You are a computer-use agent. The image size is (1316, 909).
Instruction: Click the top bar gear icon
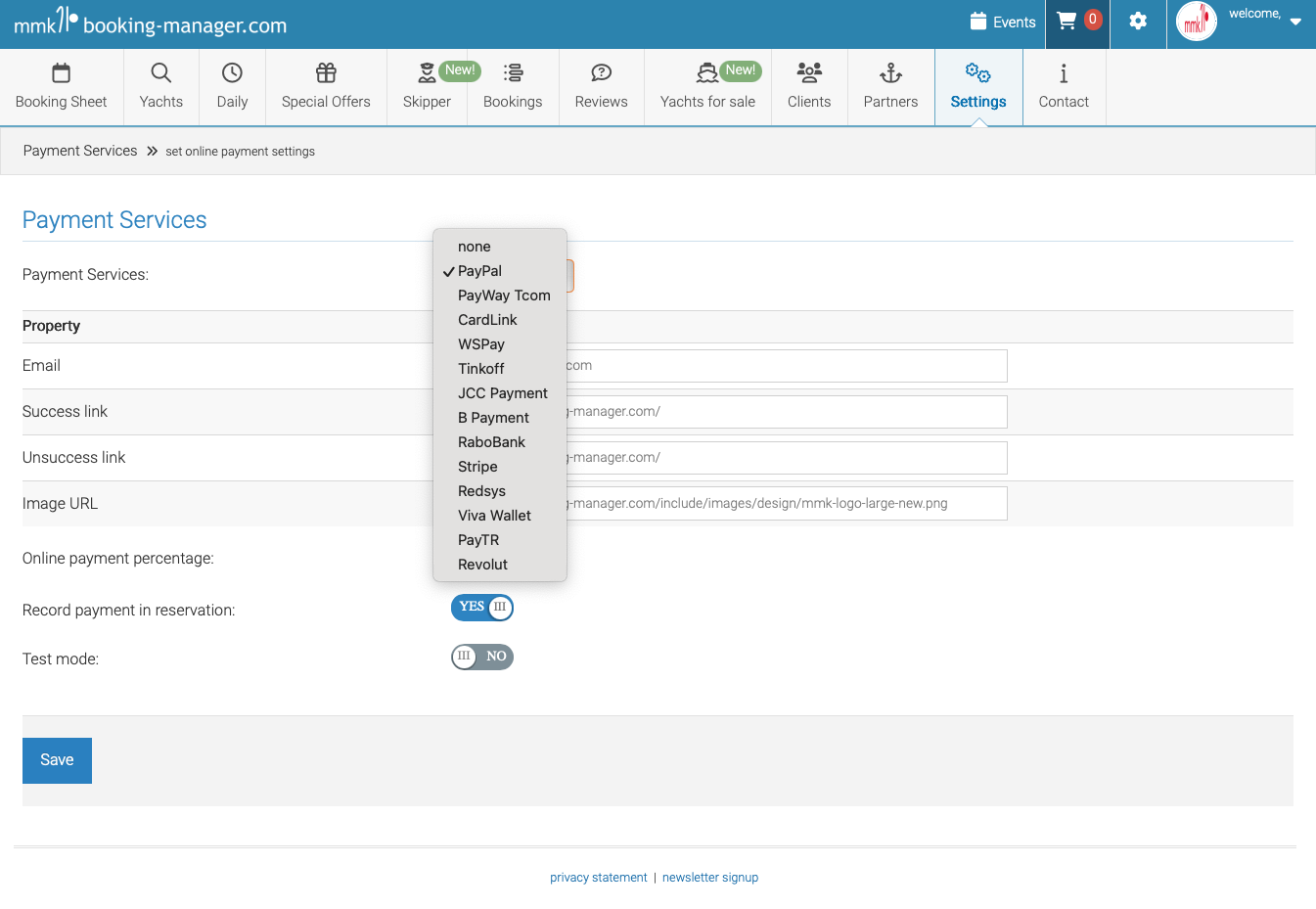[x=1138, y=21]
